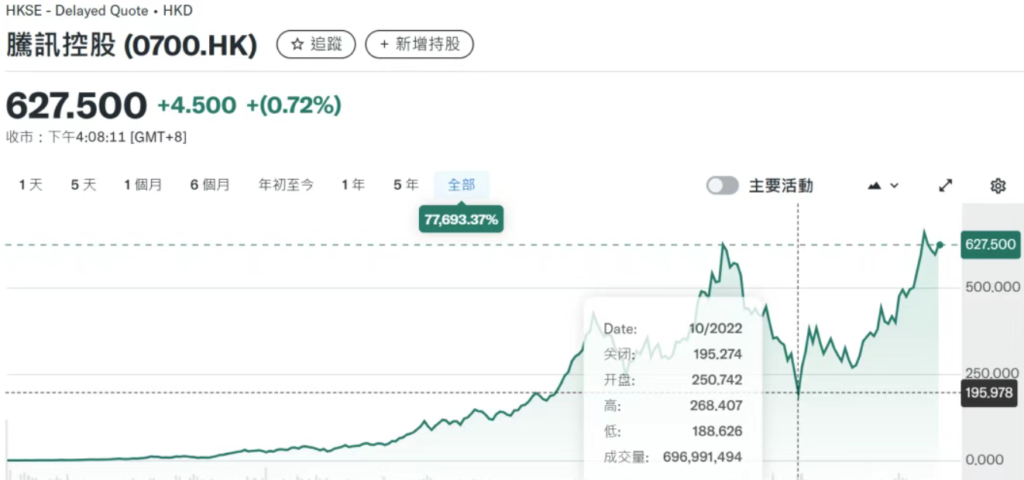
Task: Select the 5天 time range
Action: pyautogui.click(x=83, y=184)
